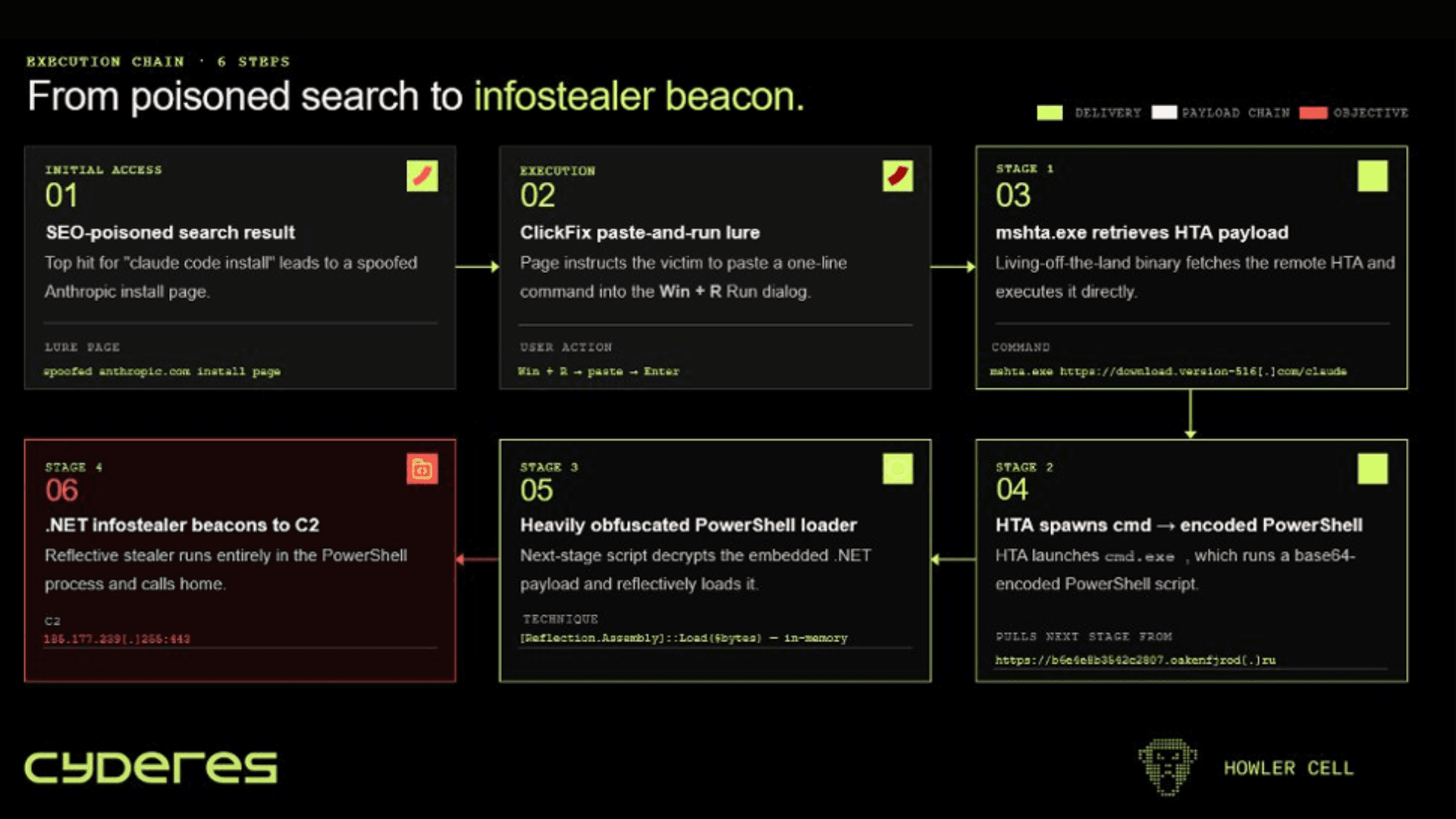
Task: Click the white Payload Chain legend swatch
Action: click(1164, 113)
